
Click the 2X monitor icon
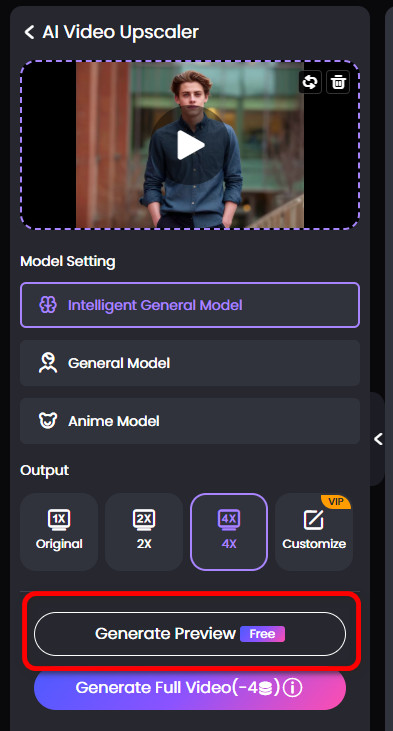tap(144, 520)
